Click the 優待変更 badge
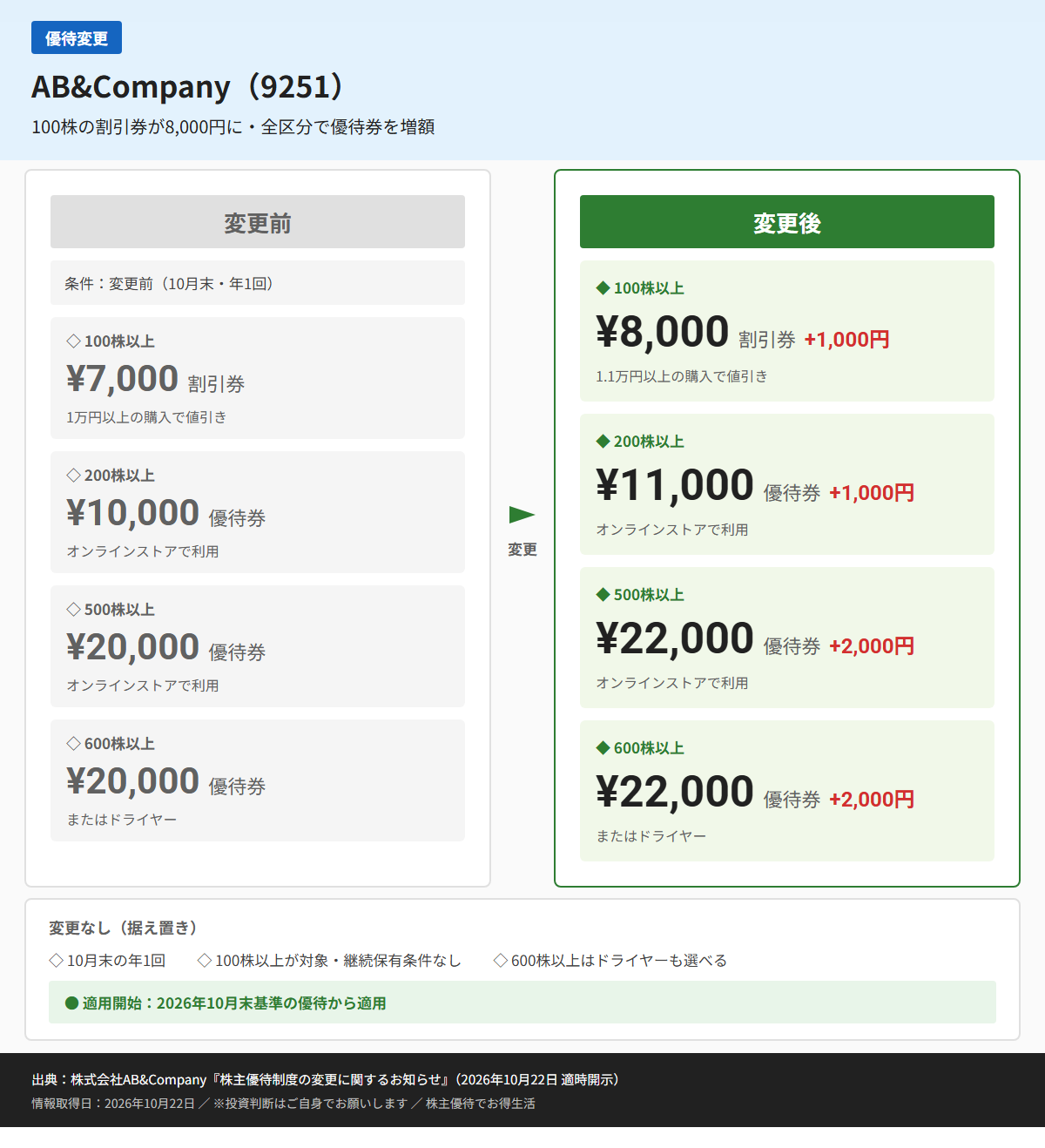 pyautogui.click(x=77, y=38)
